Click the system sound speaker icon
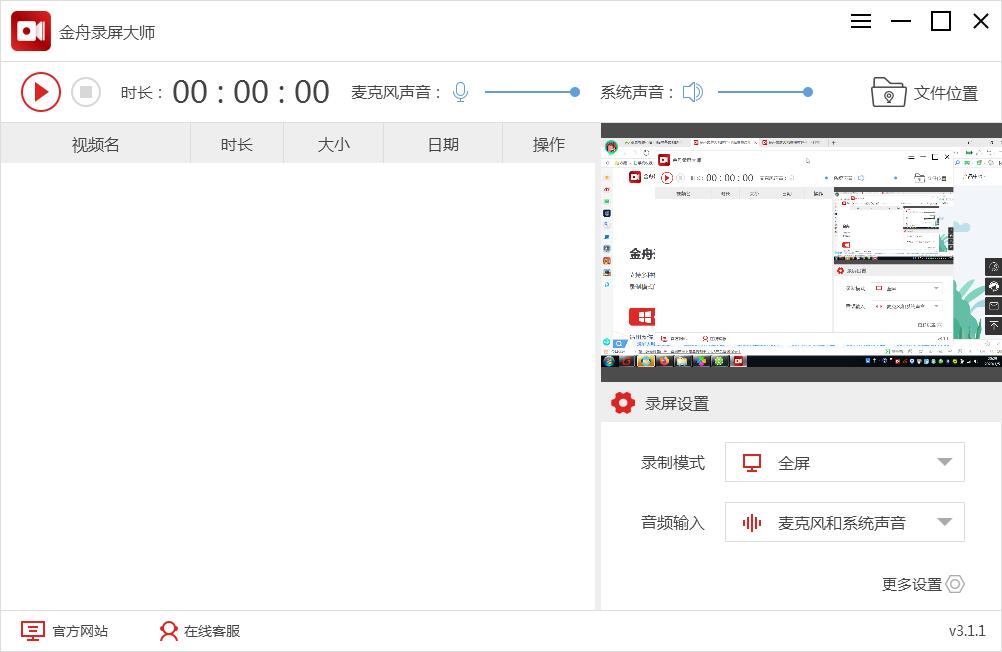The height and width of the screenshot is (652, 1002). pyautogui.click(x=693, y=90)
